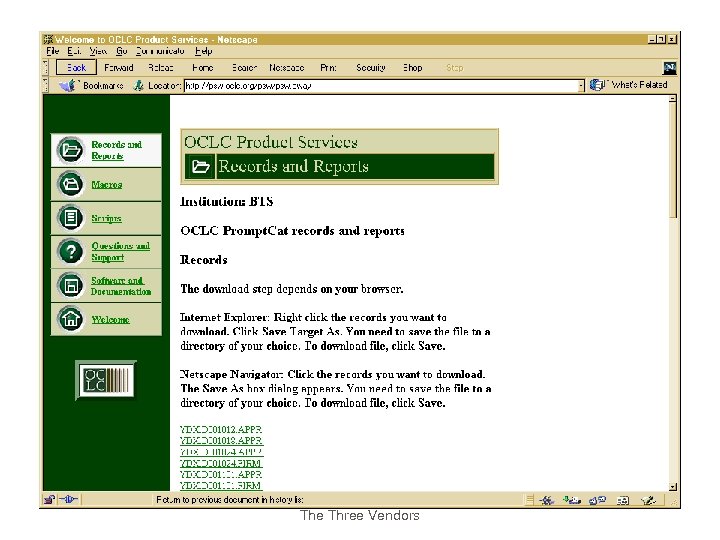Open Mail inbox from component bar icon
This screenshot has height=540, width=720.
(572, 500)
